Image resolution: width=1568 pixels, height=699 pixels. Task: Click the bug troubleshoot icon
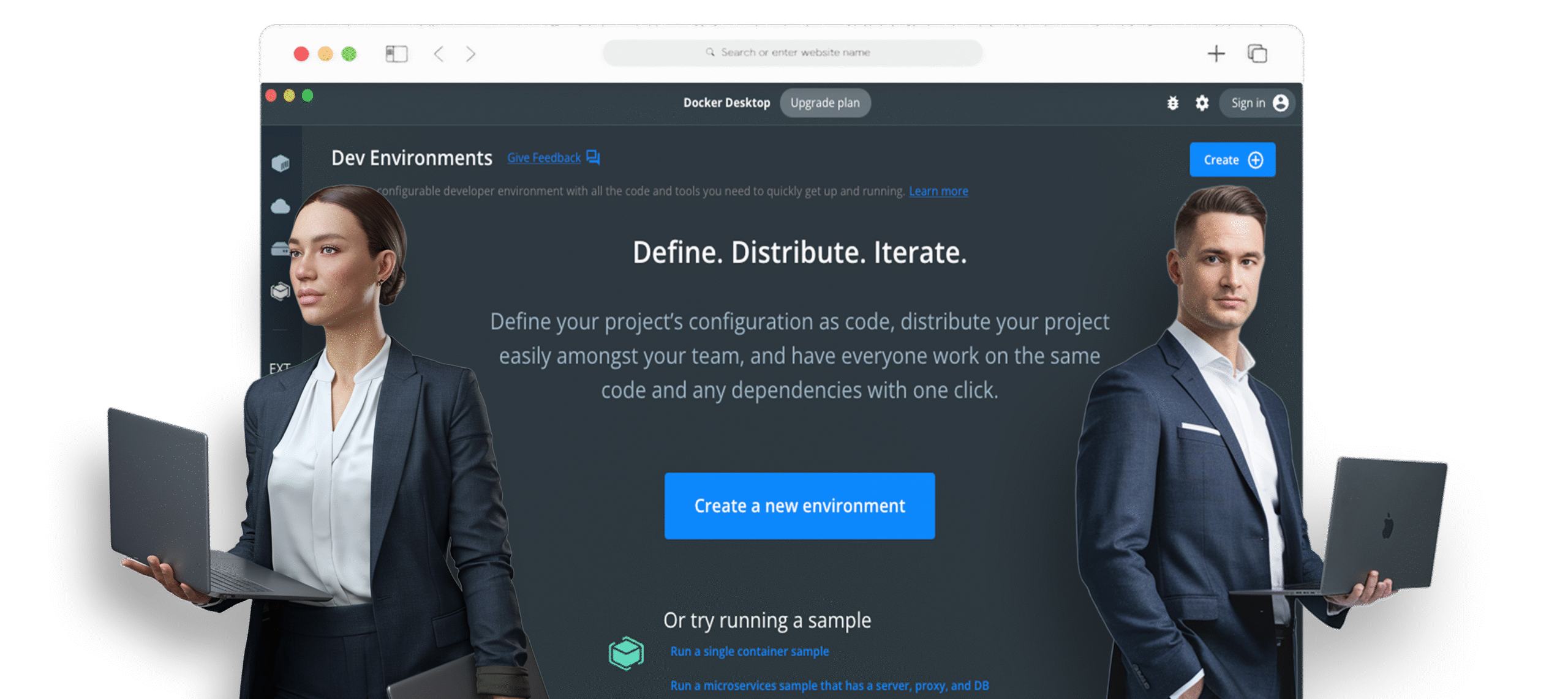(x=1172, y=103)
